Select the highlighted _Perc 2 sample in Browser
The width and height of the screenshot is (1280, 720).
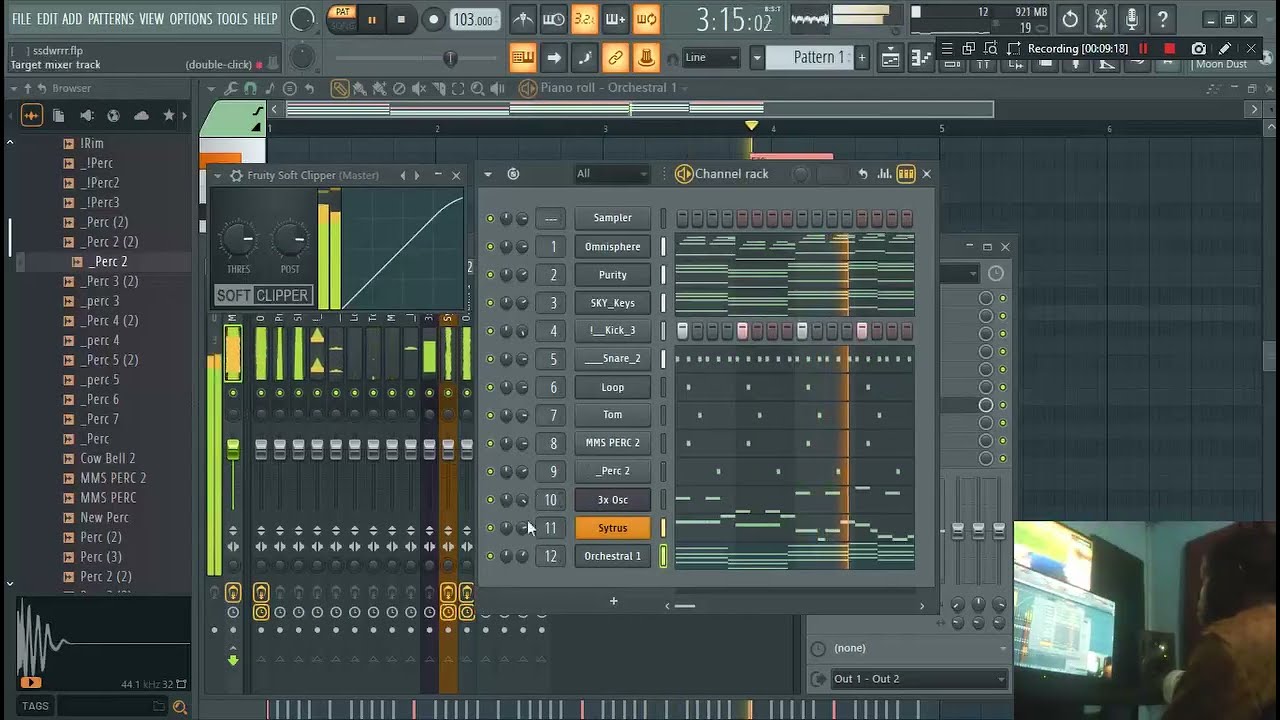108,262
